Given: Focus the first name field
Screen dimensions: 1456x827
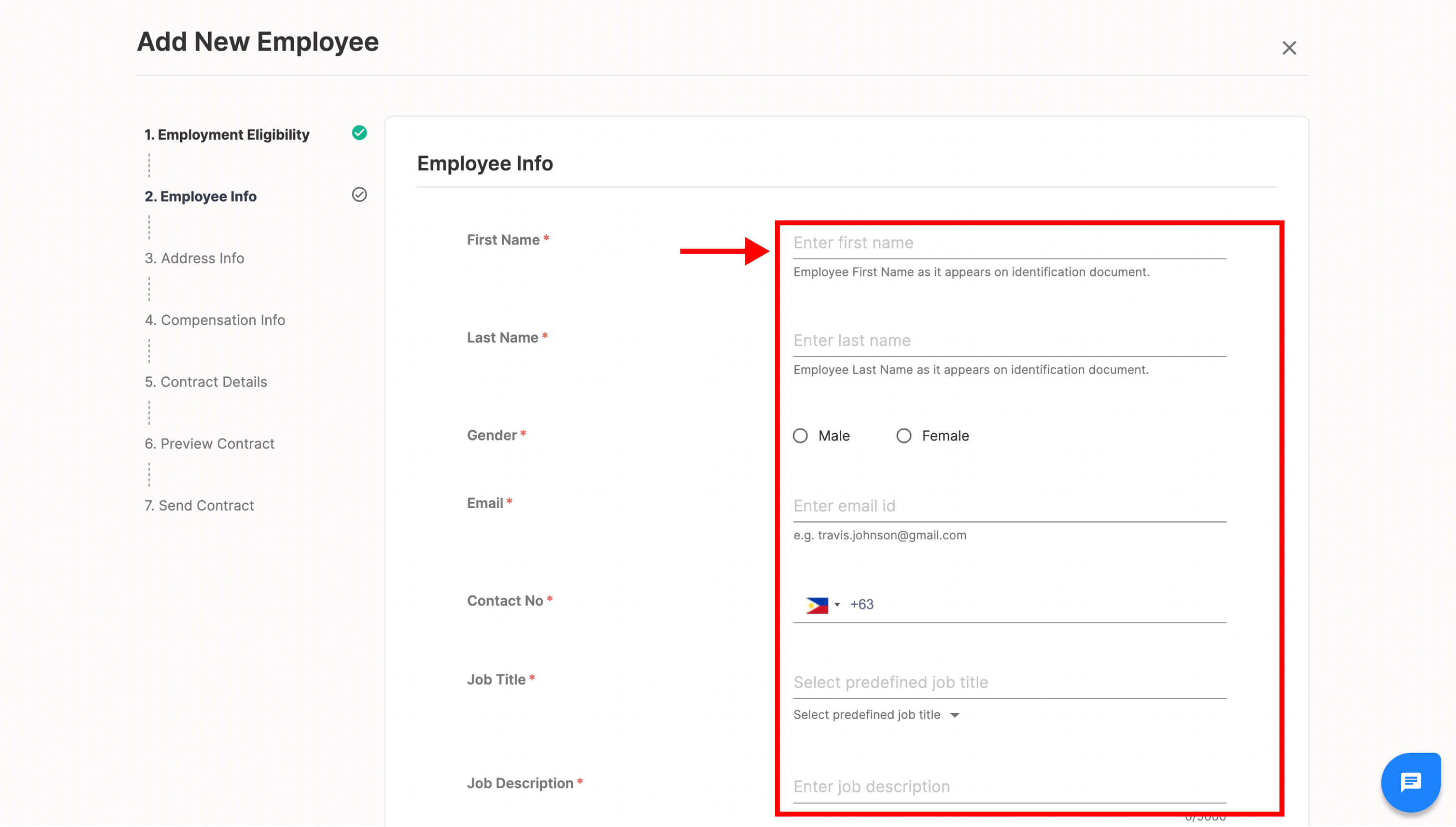Looking at the screenshot, I should 1009,243.
